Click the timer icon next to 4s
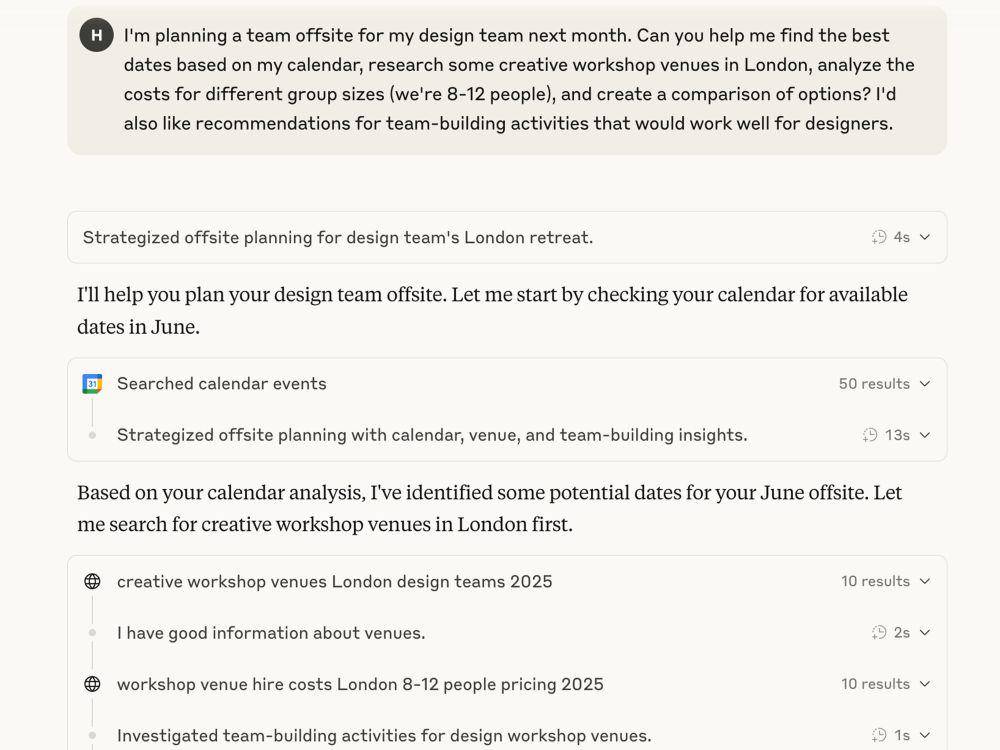Viewport: 1000px width, 750px height. coord(879,237)
